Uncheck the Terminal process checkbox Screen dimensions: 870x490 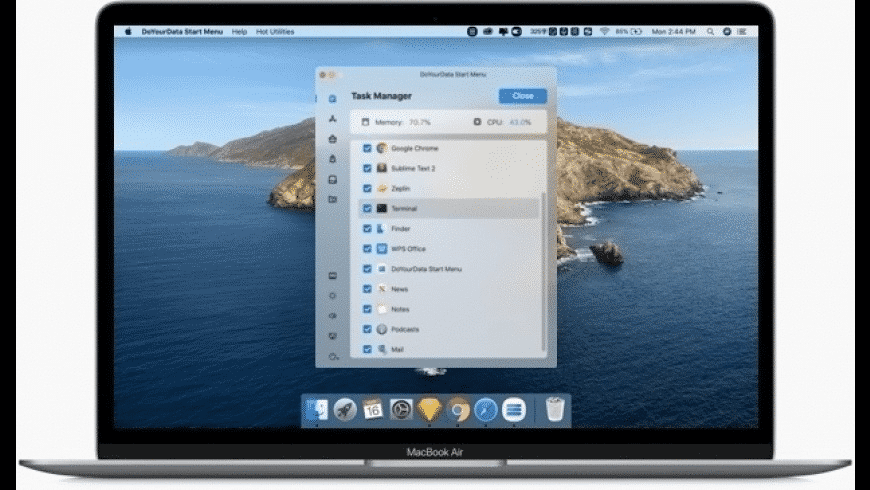coord(367,209)
